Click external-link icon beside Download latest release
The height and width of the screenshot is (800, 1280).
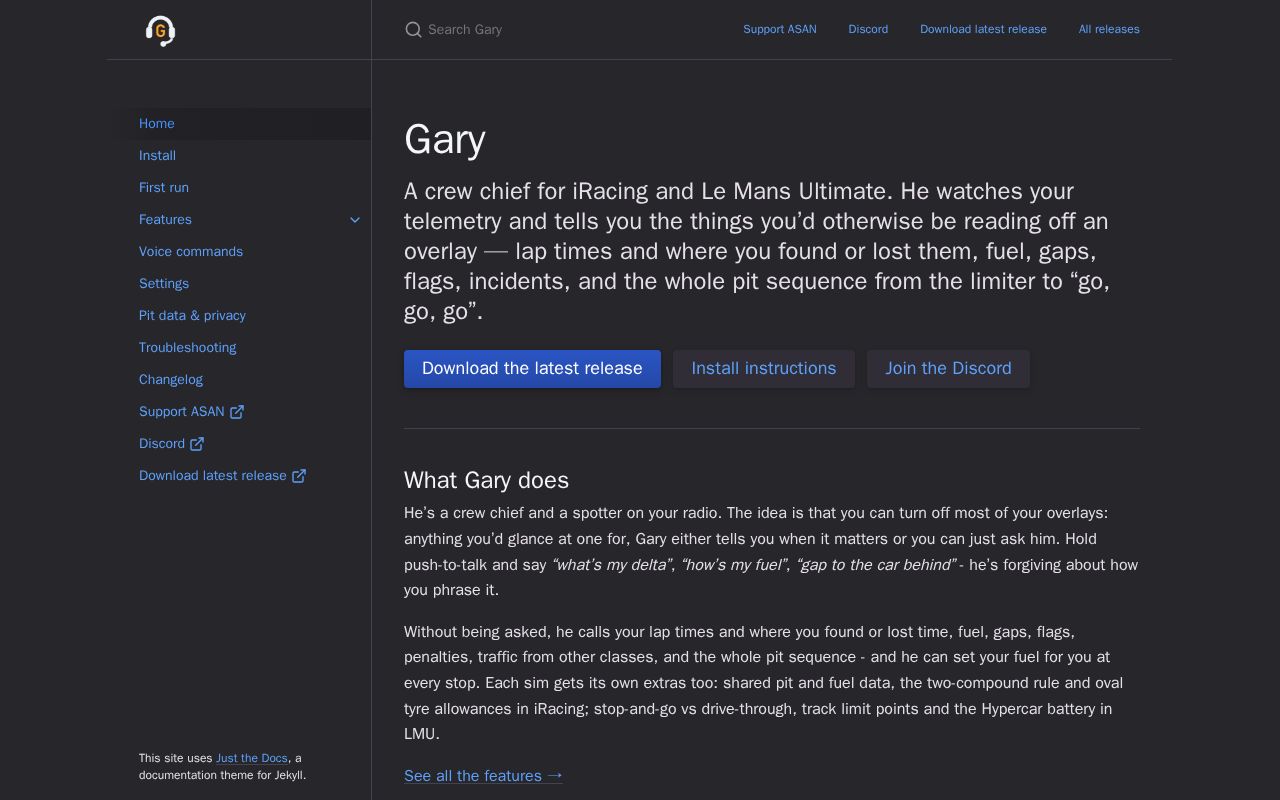point(299,476)
